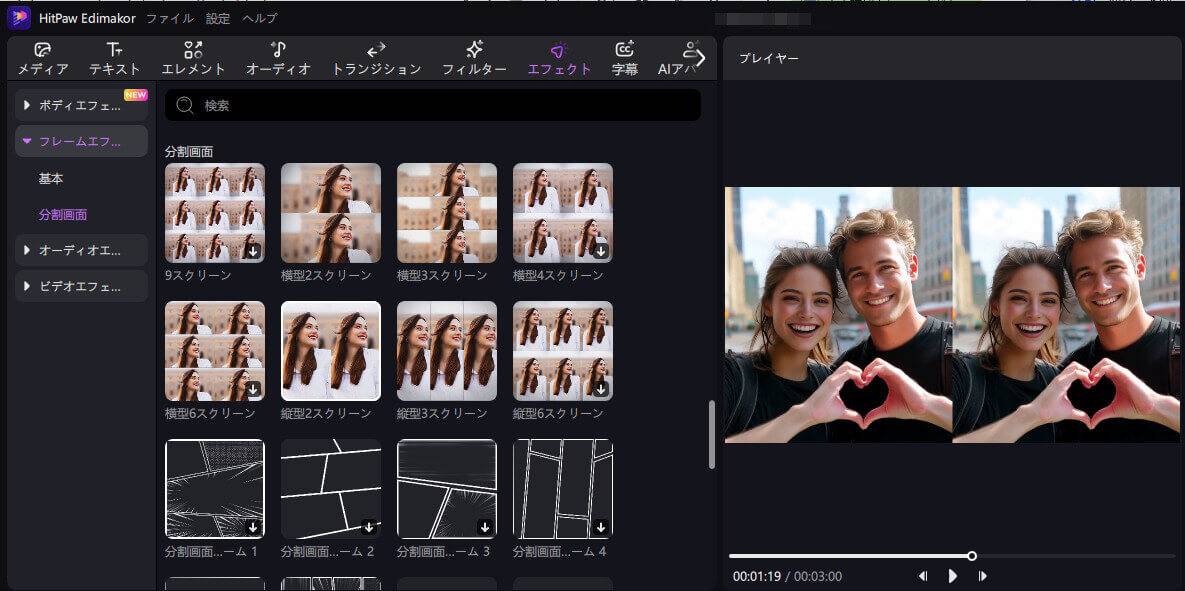The height and width of the screenshot is (591, 1185).
Task: Select the 縦型6スクリーン effect thumbnail
Action: coord(563,351)
